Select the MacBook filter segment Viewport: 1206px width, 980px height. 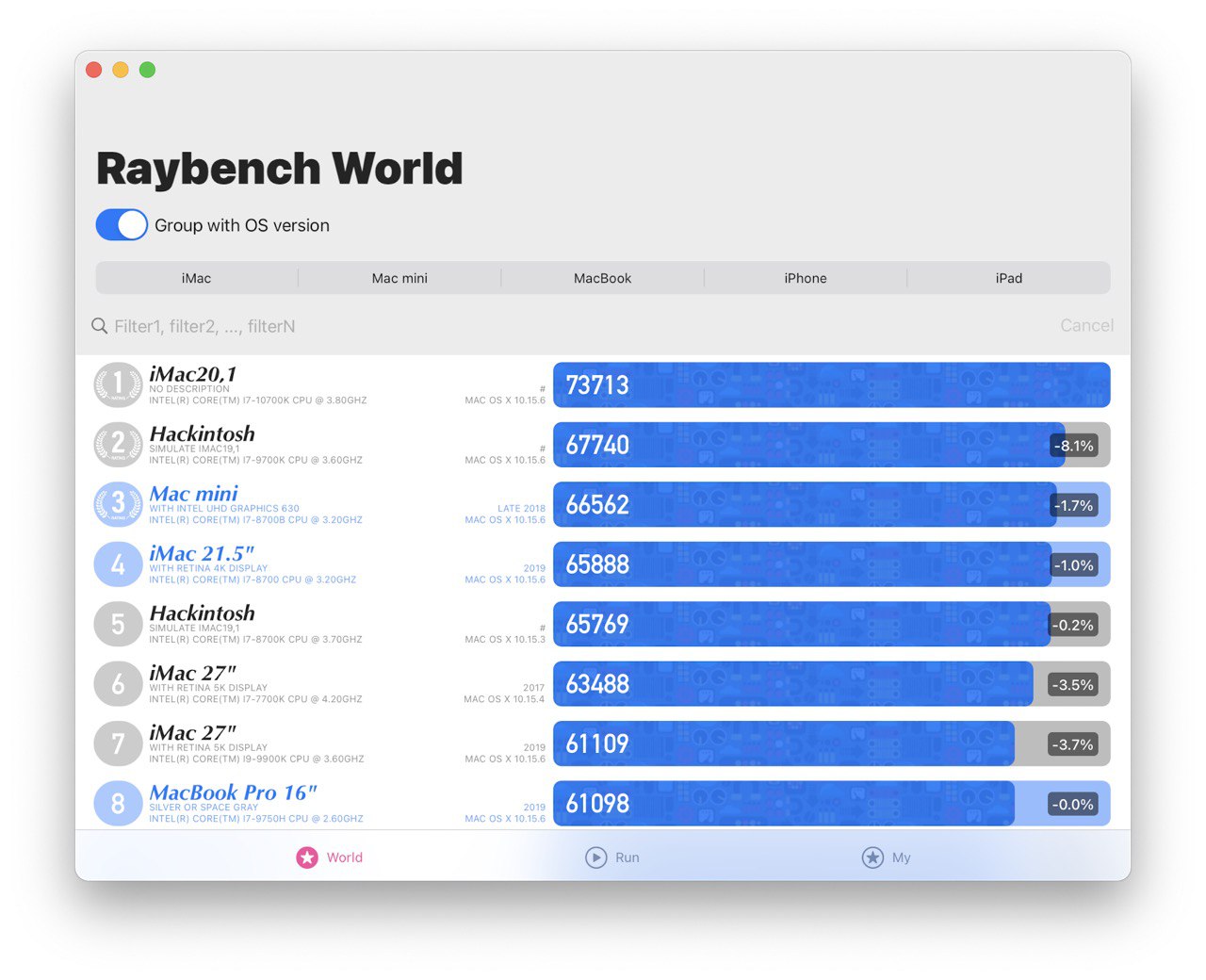(x=603, y=278)
